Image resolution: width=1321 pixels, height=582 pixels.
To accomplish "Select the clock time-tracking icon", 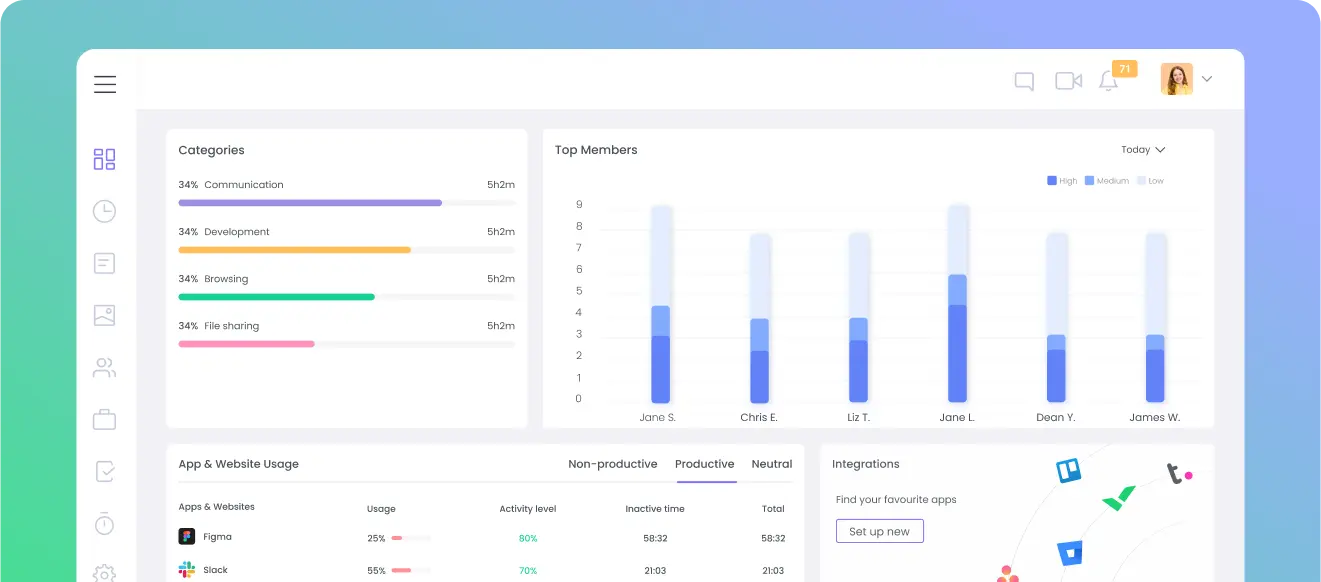I will (x=104, y=211).
